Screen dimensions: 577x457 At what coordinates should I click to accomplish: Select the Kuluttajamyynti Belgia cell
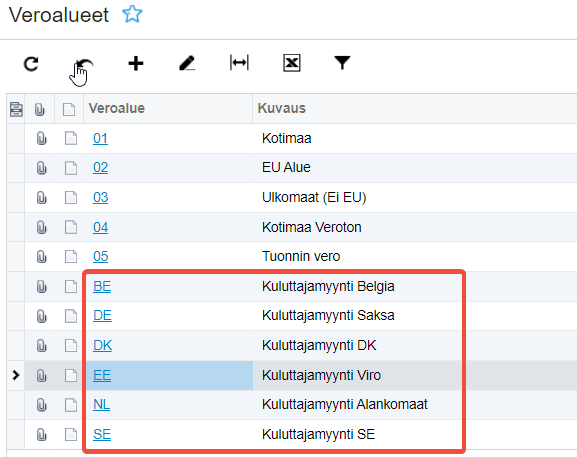click(415, 287)
